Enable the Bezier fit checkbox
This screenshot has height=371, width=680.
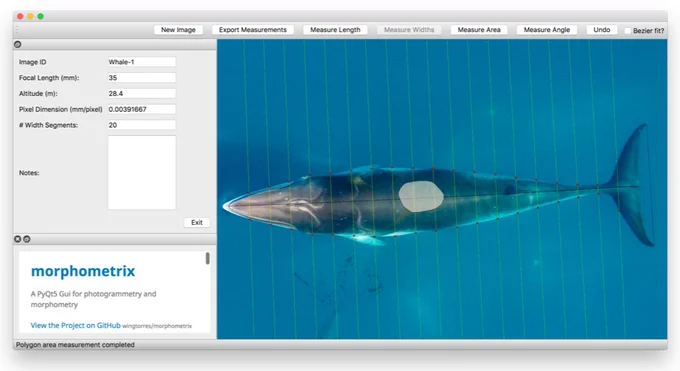[628, 31]
